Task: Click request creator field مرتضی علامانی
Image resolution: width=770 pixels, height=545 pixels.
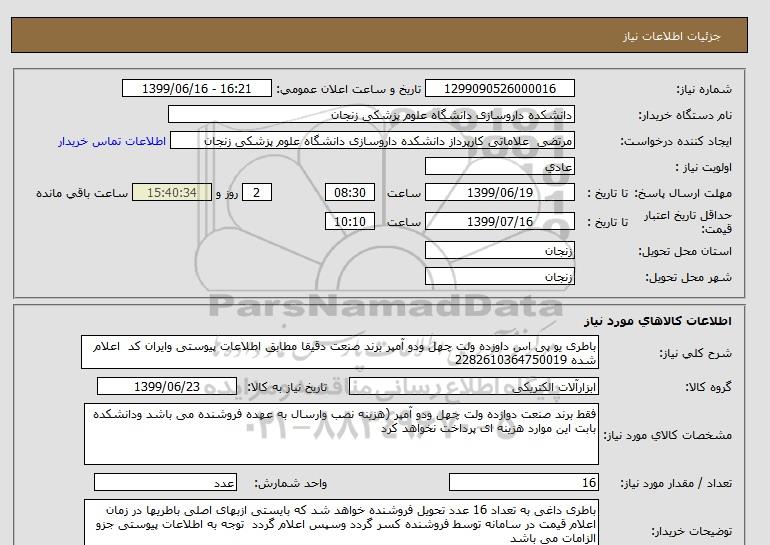Action: pyautogui.click(x=372, y=140)
